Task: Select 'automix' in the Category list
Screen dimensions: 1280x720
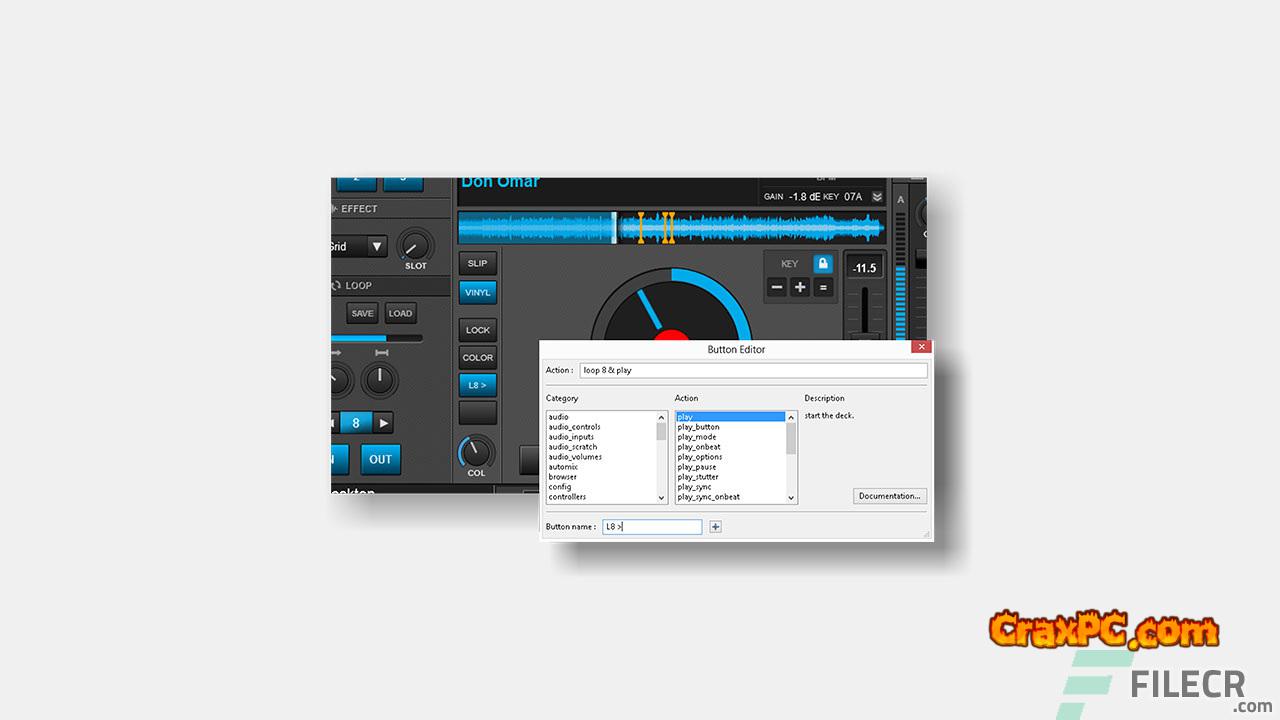Action: click(x=563, y=467)
